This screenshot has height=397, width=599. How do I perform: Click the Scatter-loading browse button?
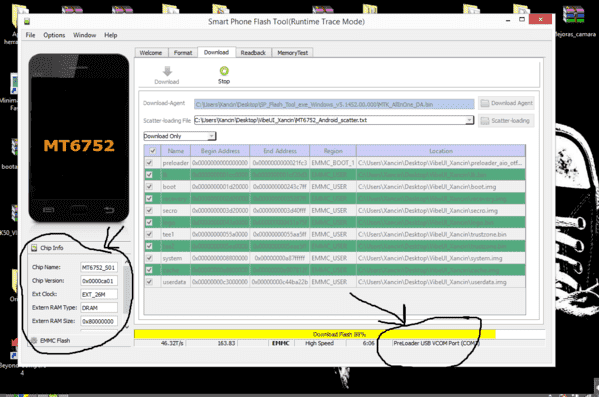(506, 121)
